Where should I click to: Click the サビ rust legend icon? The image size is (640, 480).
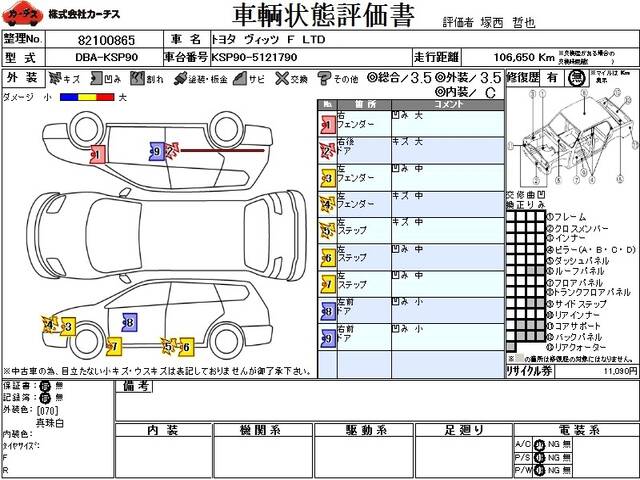(x=240, y=78)
